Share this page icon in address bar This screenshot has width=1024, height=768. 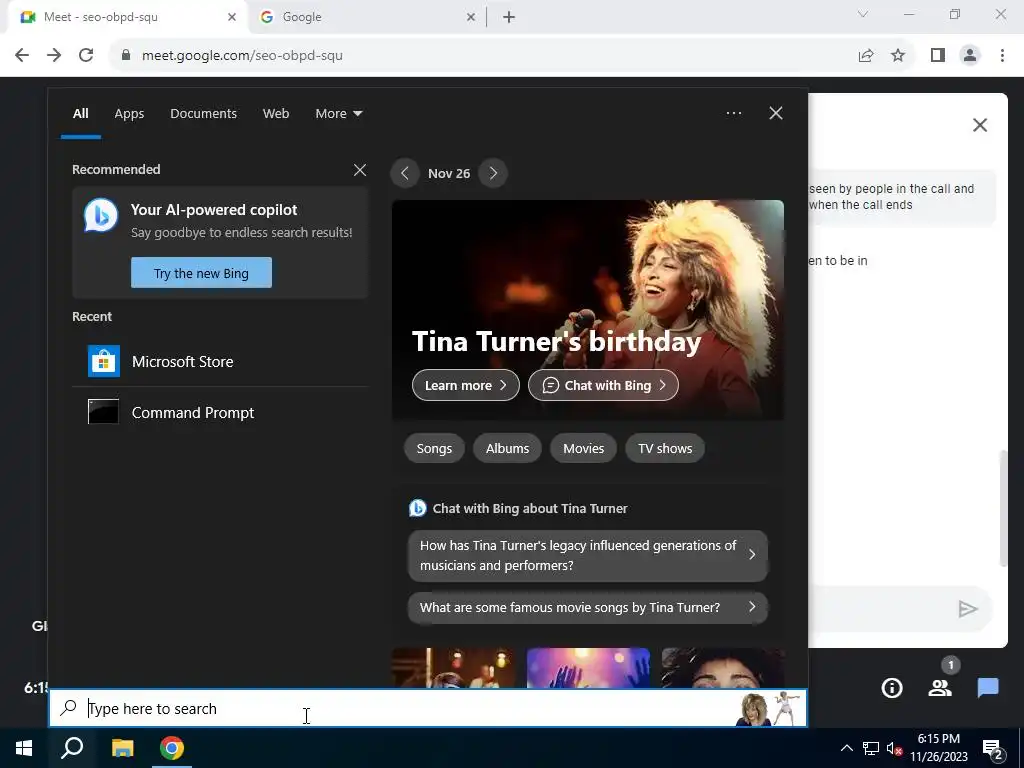[866, 56]
